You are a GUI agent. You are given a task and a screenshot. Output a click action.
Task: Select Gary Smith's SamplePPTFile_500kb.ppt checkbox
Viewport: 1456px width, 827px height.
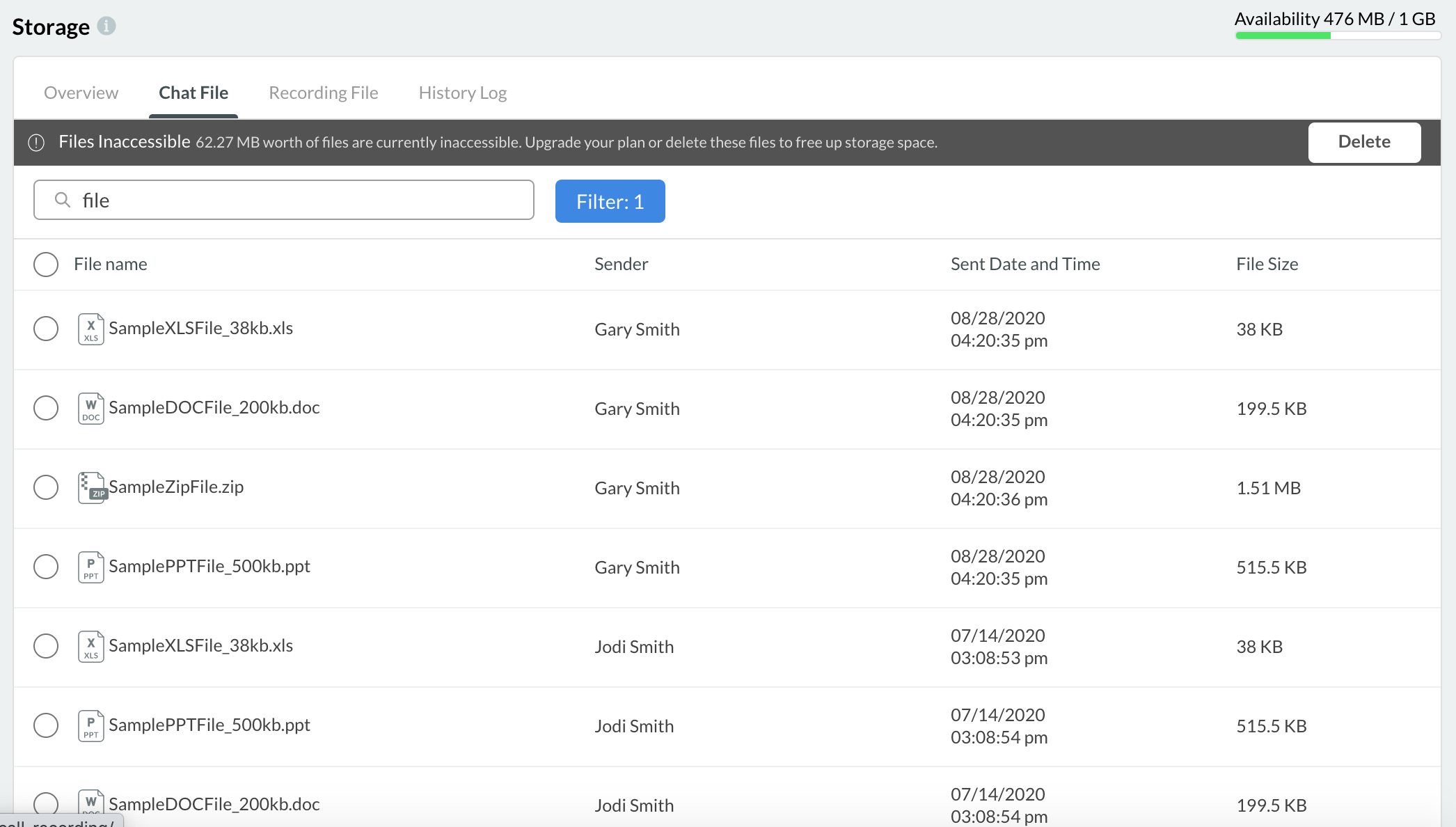pos(46,567)
